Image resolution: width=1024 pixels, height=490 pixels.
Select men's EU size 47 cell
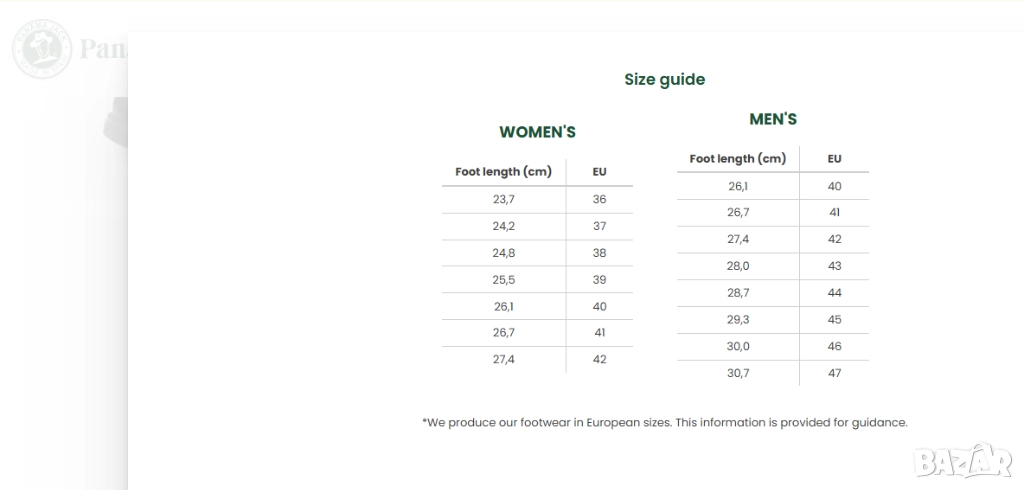[x=834, y=373]
